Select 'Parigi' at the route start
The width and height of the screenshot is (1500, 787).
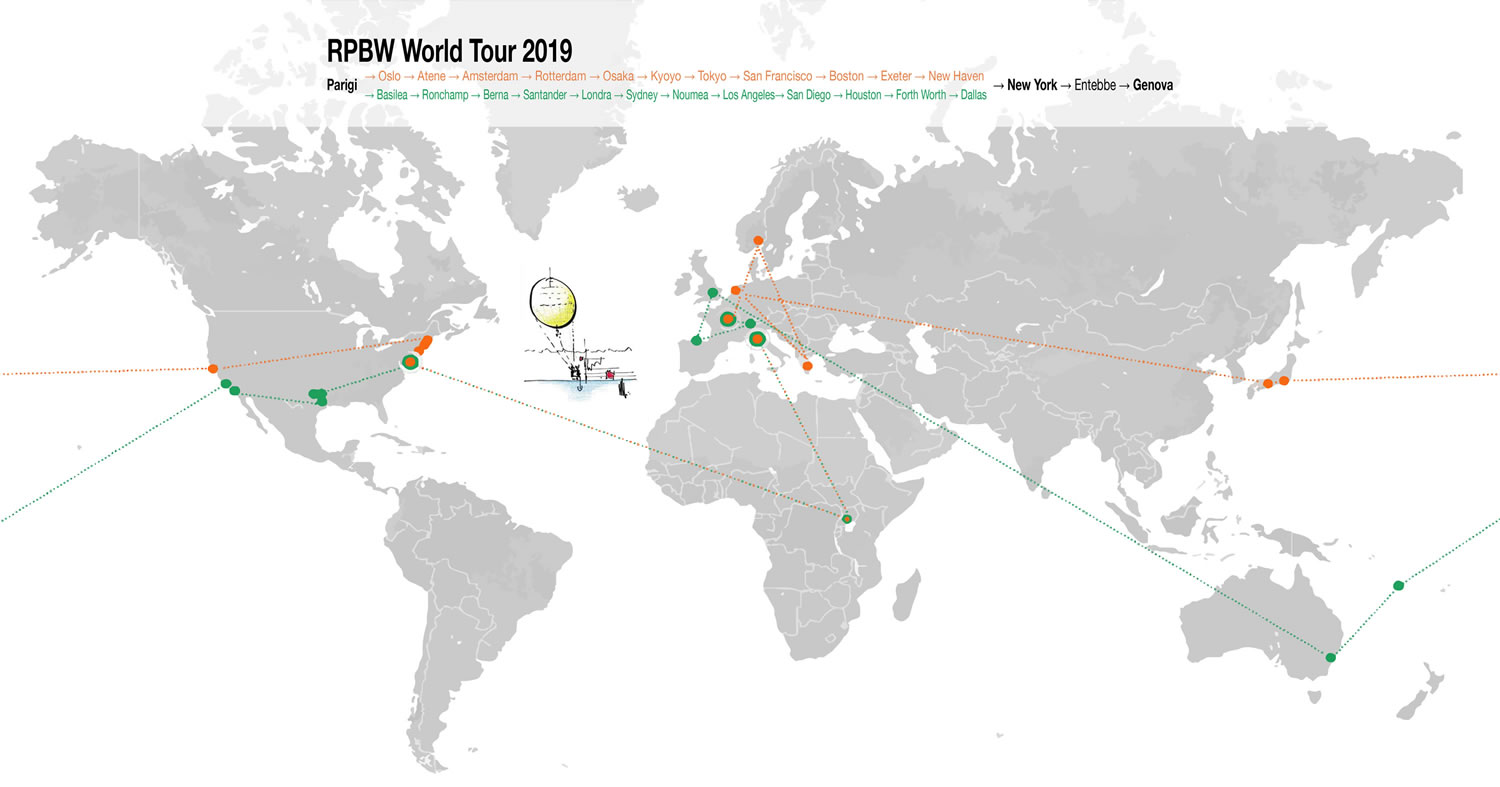coord(342,85)
